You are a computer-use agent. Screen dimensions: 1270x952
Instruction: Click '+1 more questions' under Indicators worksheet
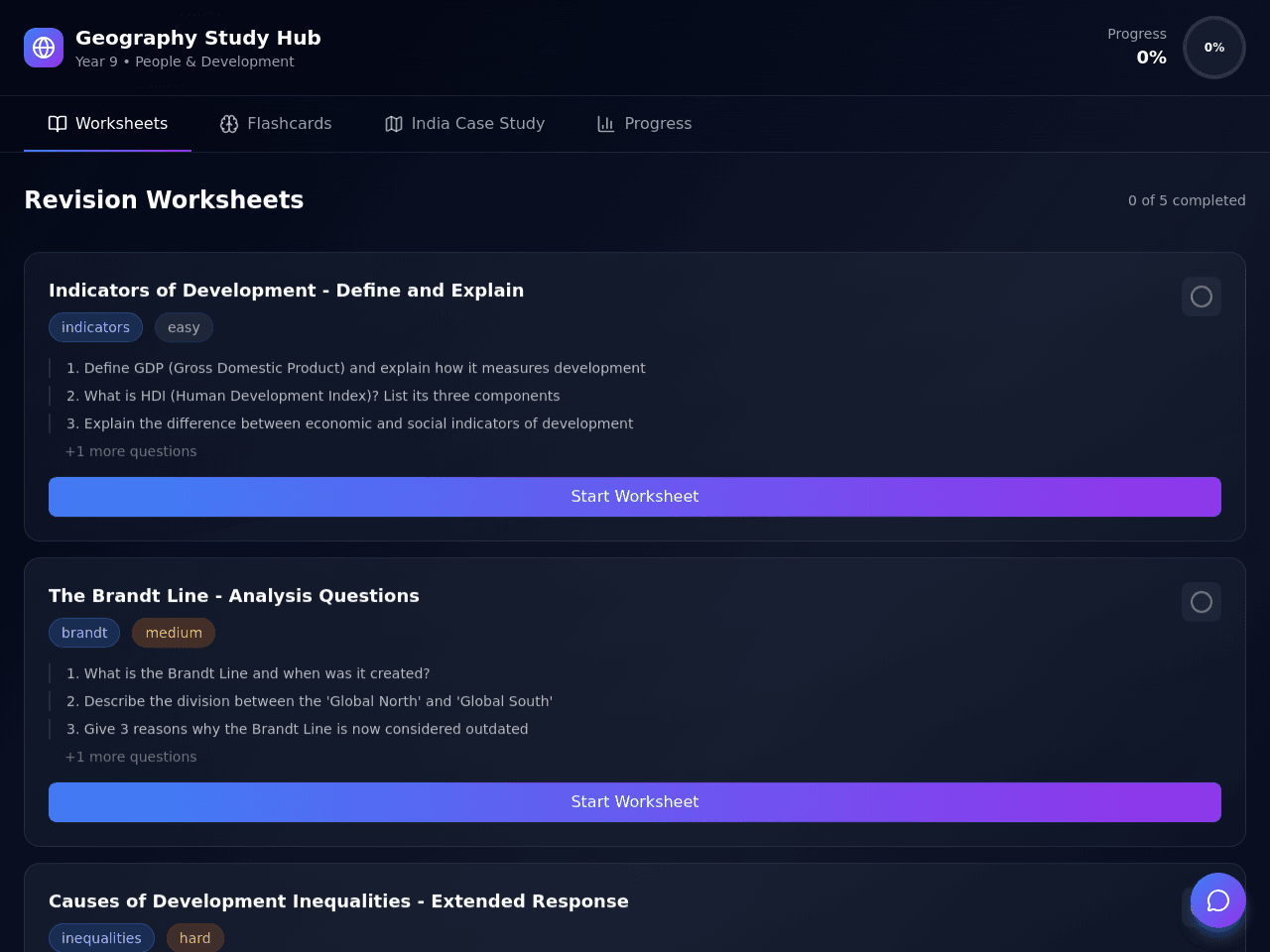(x=131, y=451)
